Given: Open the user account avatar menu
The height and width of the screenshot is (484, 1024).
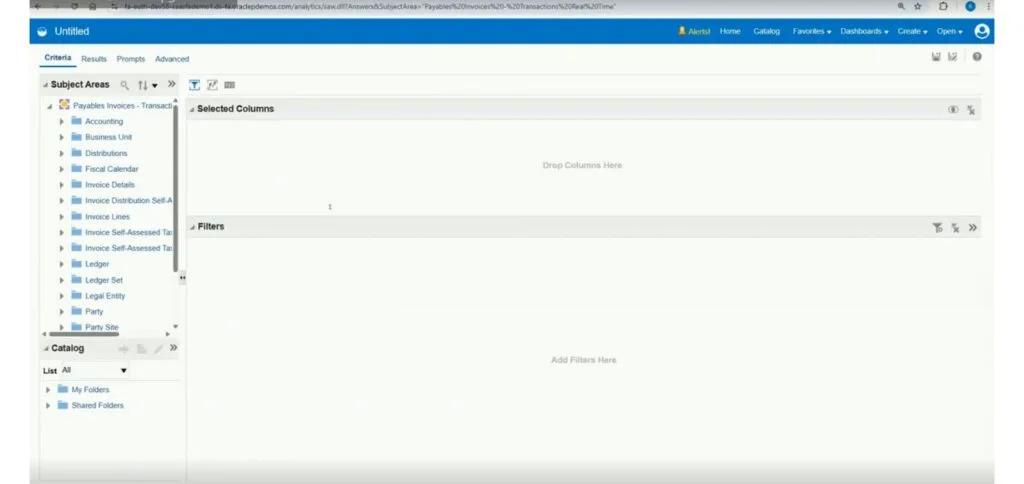Looking at the screenshot, I should coord(982,31).
